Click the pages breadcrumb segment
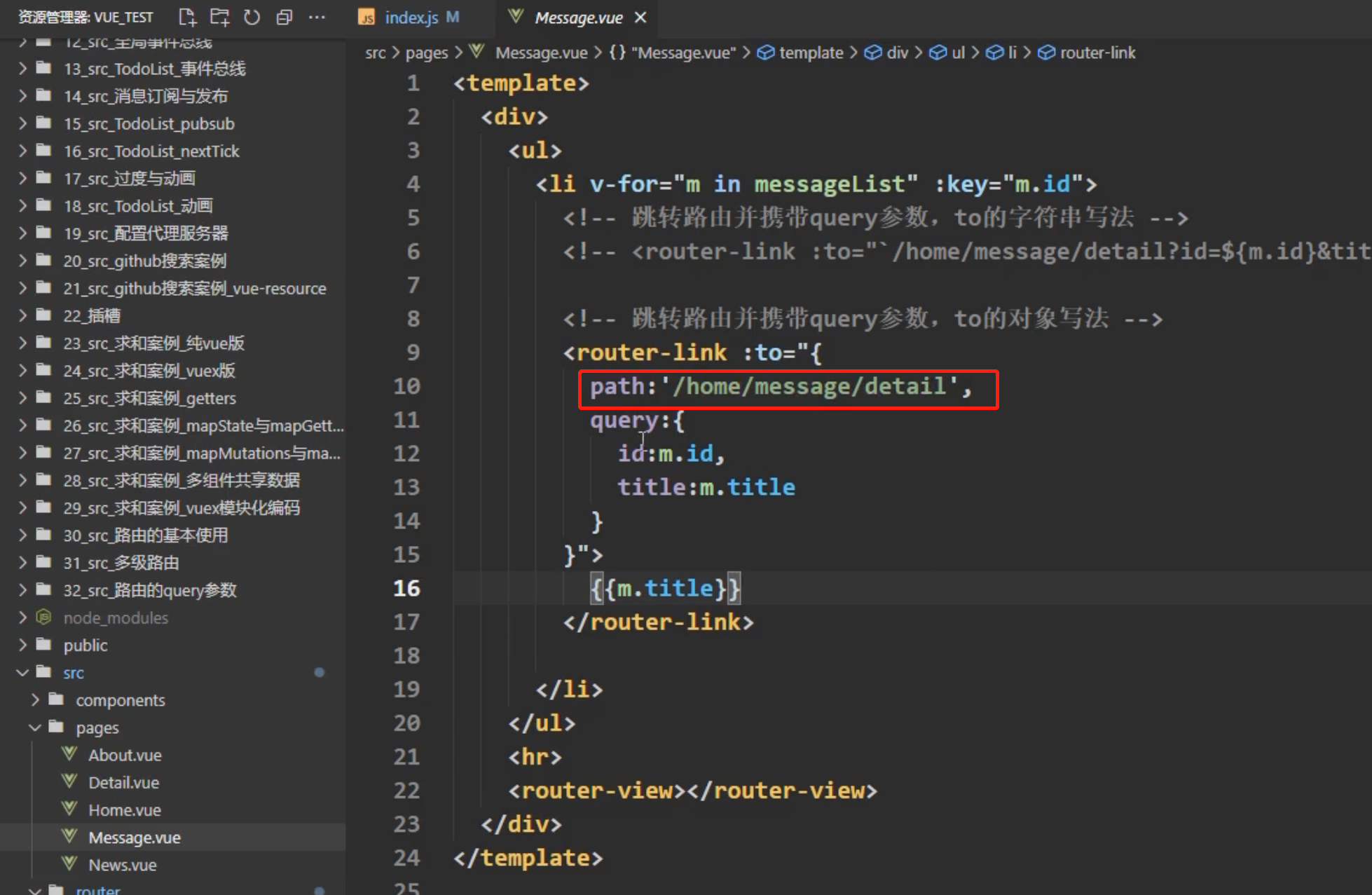The height and width of the screenshot is (895, 1372). coord(426,53)
